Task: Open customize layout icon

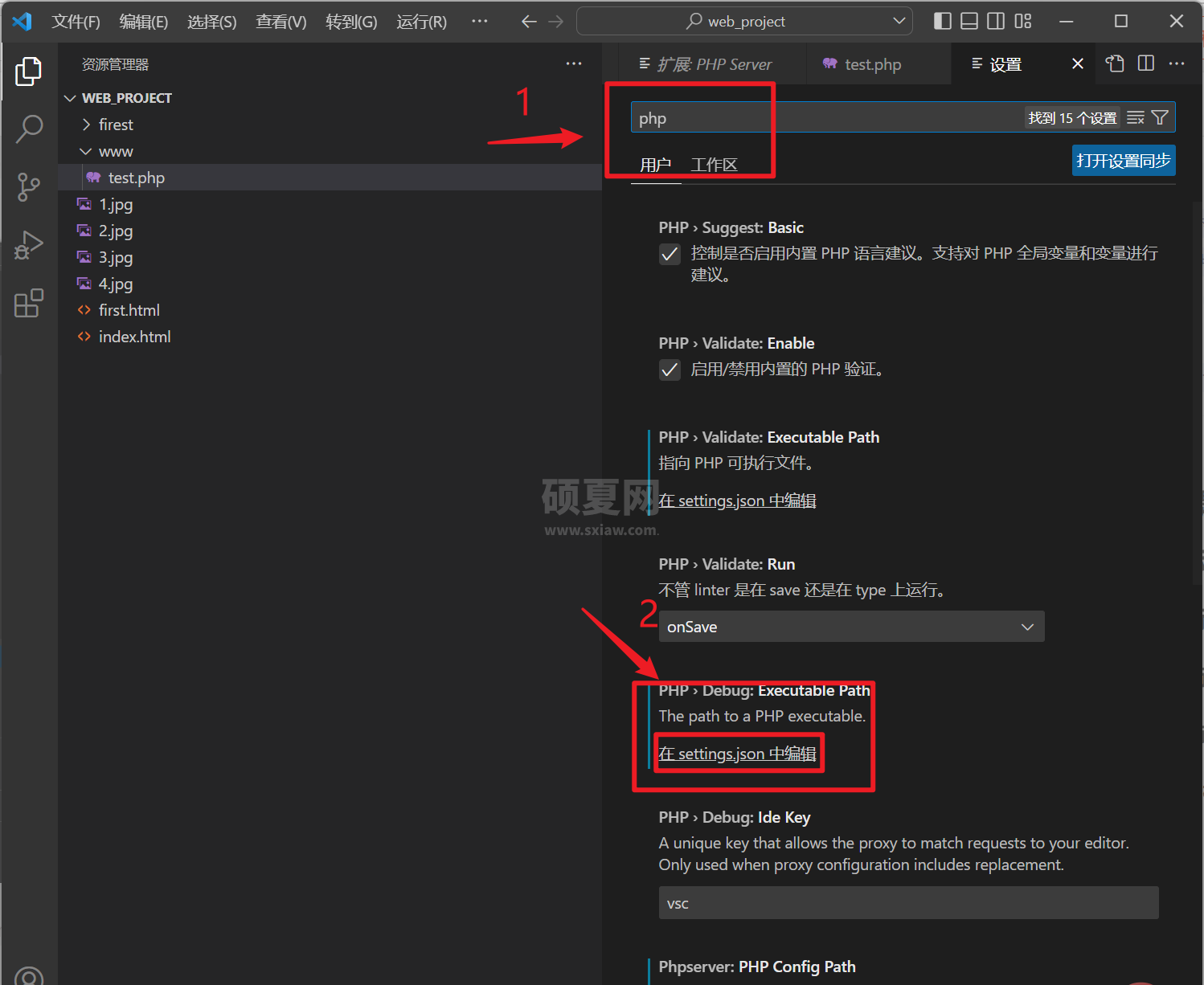Action: (x=1022, y=22)
